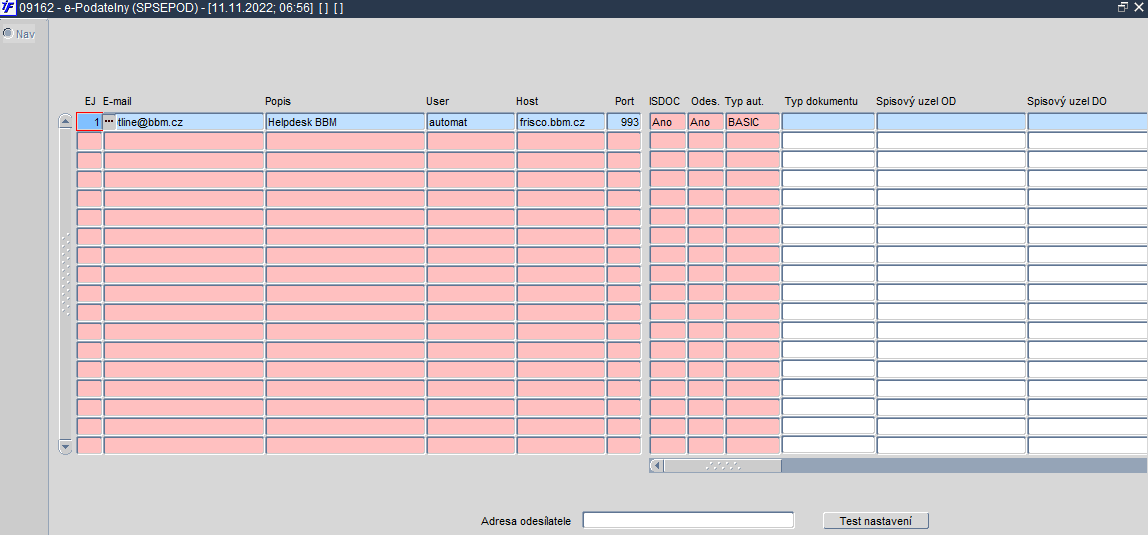Click the Odes. cell showing Ano
Image resolution: width=1148 pixels, height=535 pixels.
coord(706,122)
